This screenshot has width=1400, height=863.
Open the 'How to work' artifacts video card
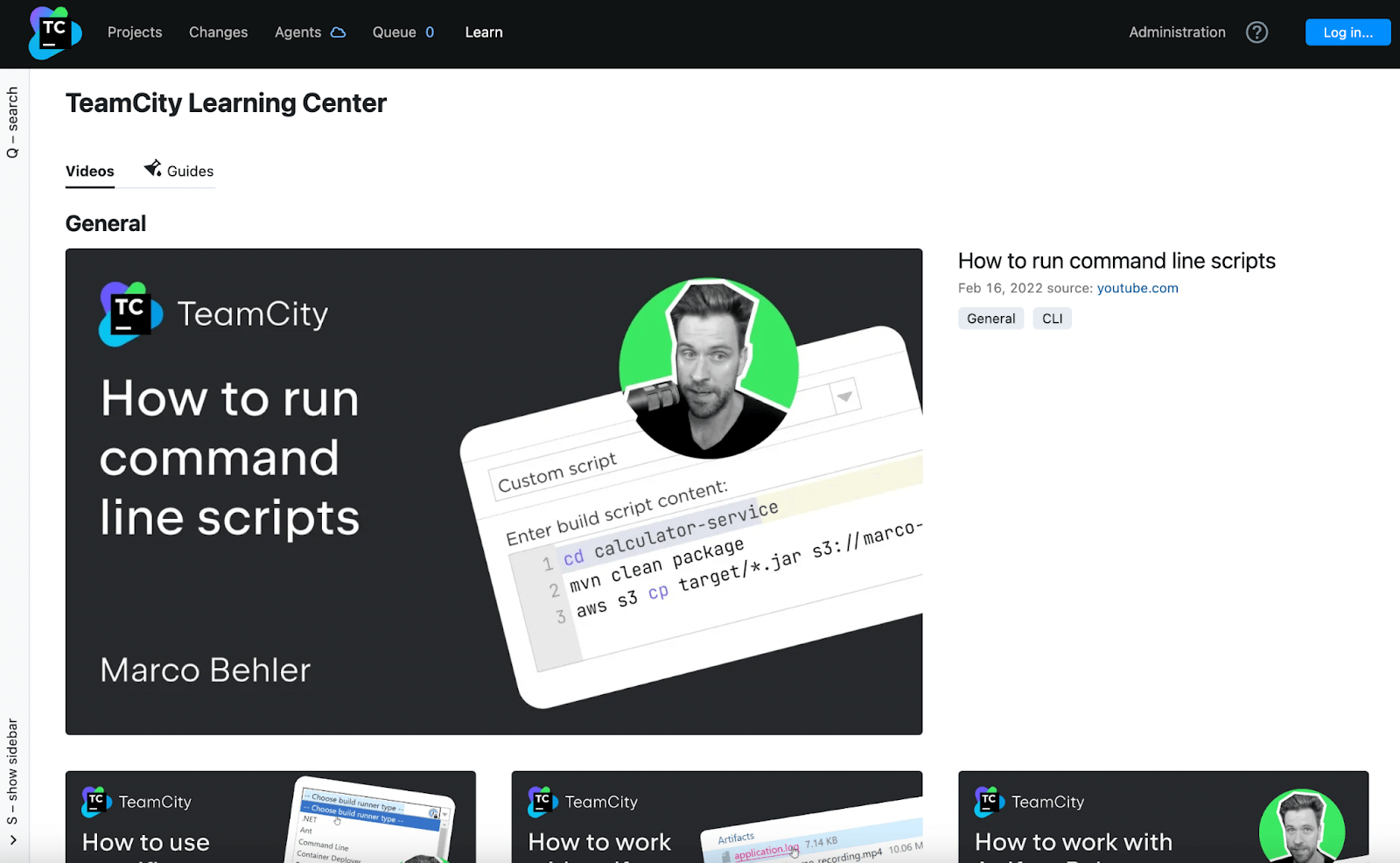point(717,817)
